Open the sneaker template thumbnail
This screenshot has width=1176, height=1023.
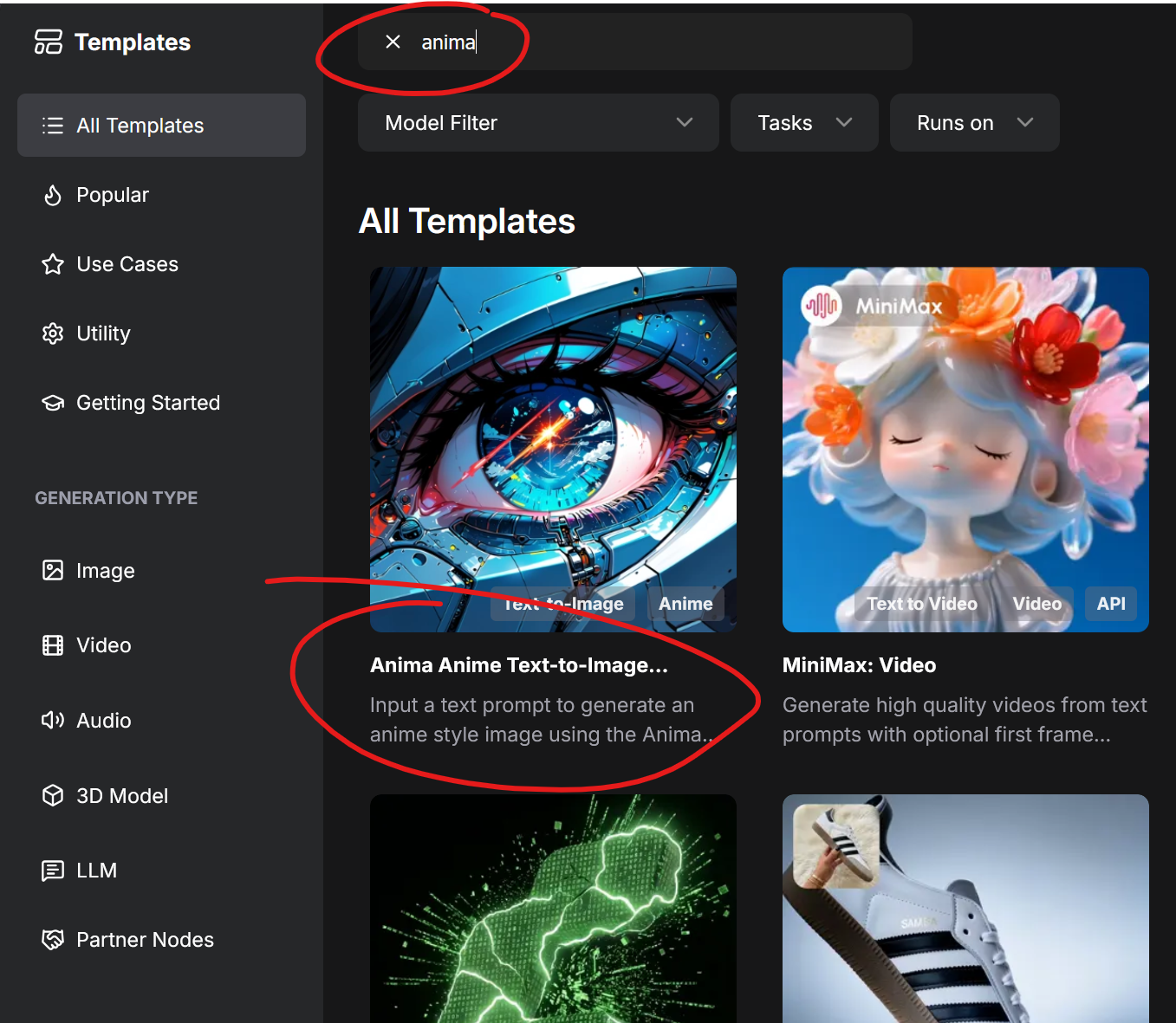[965, 909]
